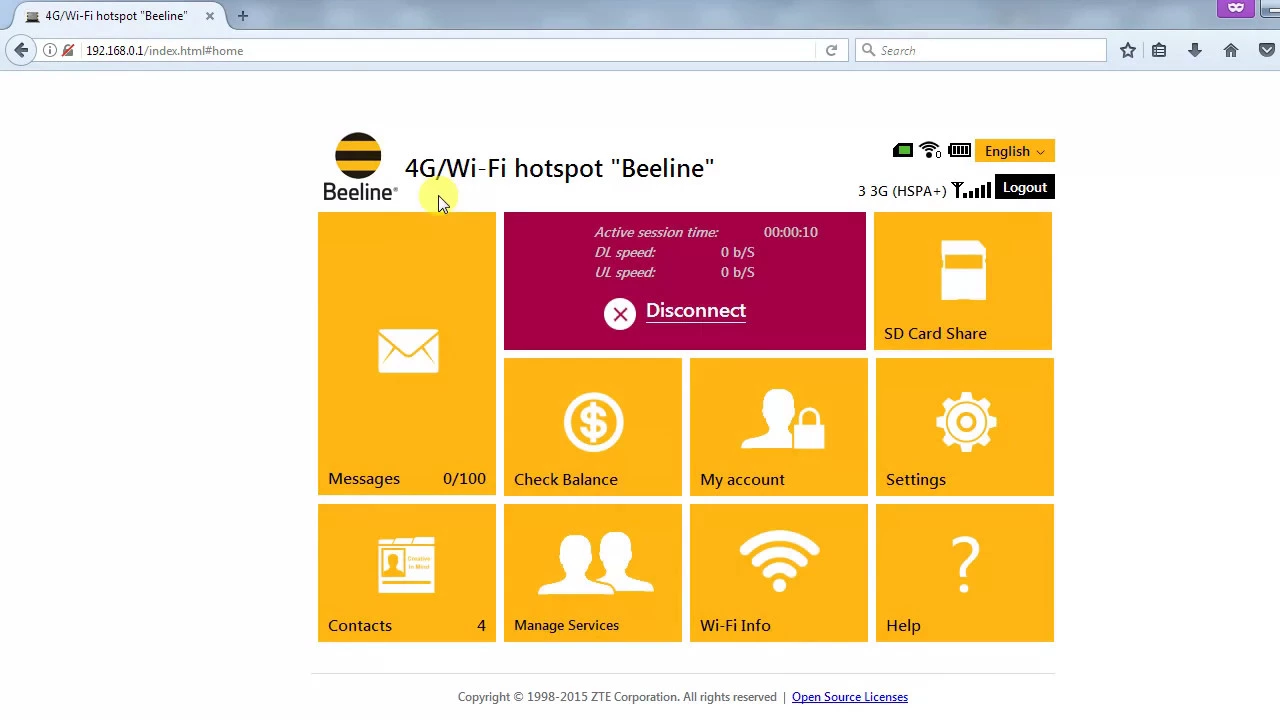Click the browser Search field
The height and width of the screenshot is (720, 1280).
[x=981, y=50]
